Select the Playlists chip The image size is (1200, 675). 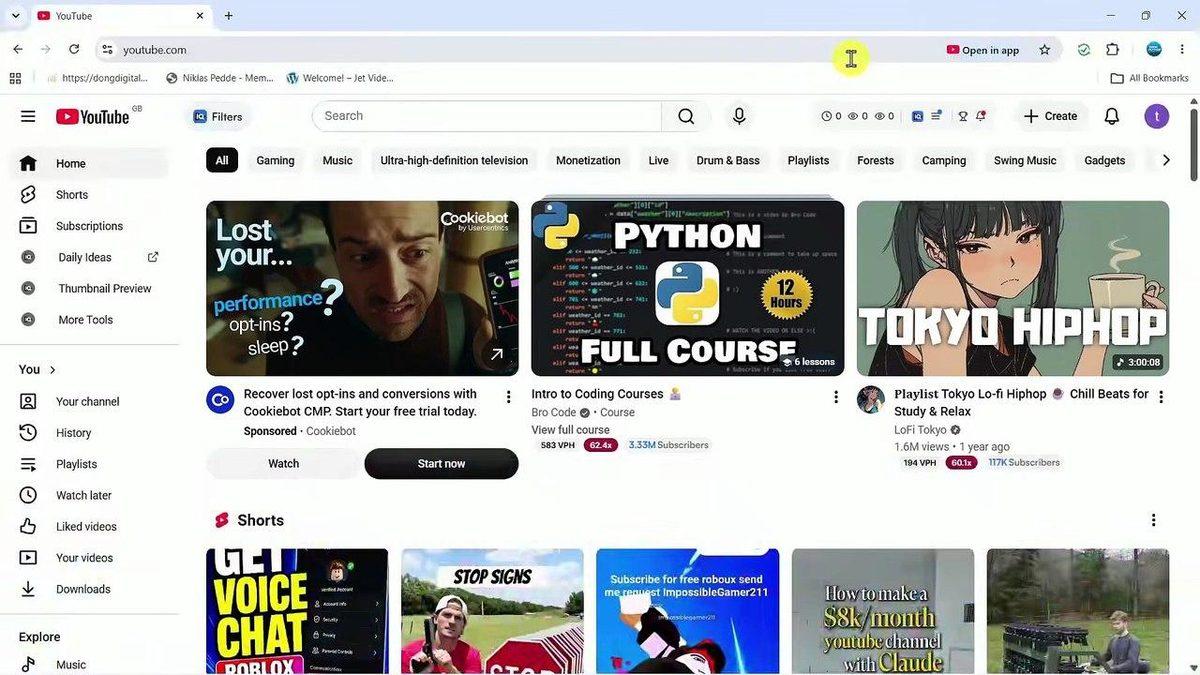pyautogui.click(x=808, y=160)
